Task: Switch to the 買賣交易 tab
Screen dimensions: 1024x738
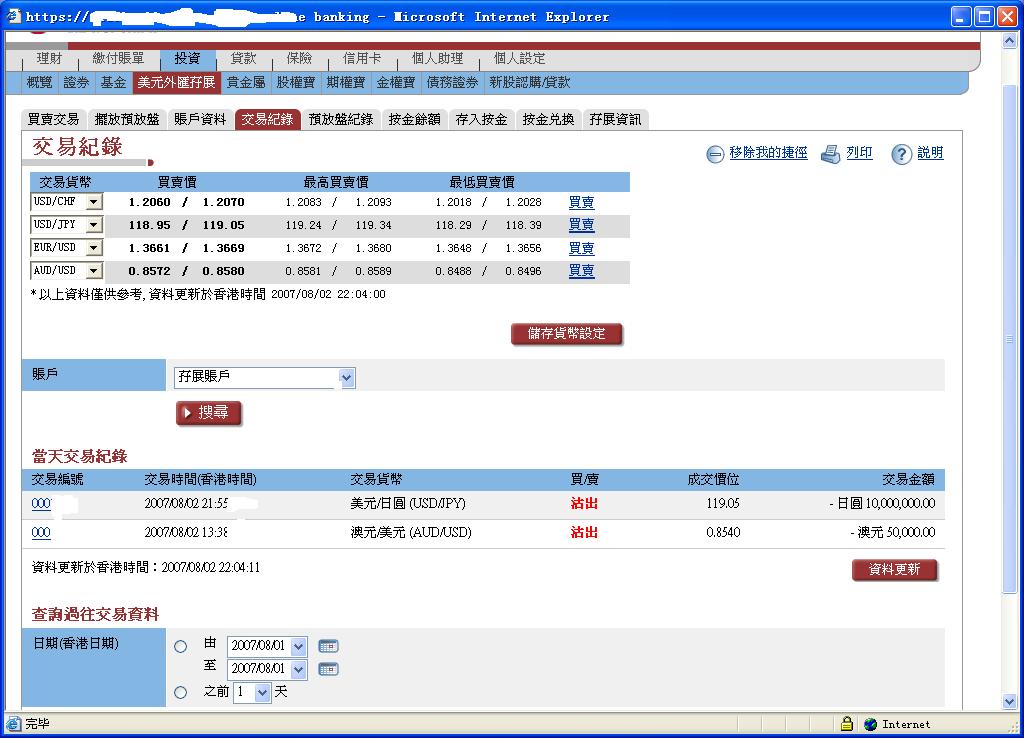Action: pyautogui.click(x=54, y=120)
